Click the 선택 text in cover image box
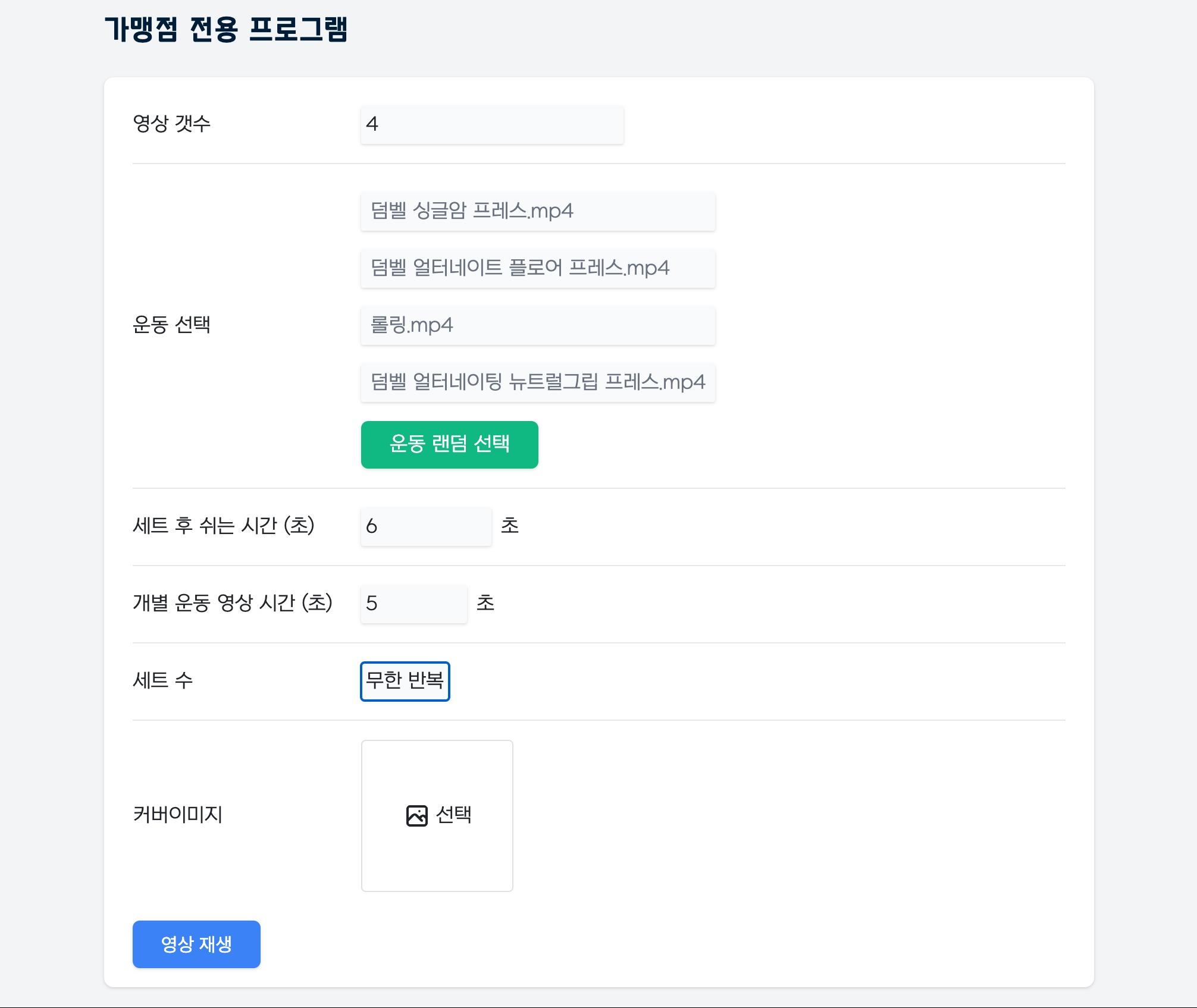The image size is (1197, 1008). 454,815
